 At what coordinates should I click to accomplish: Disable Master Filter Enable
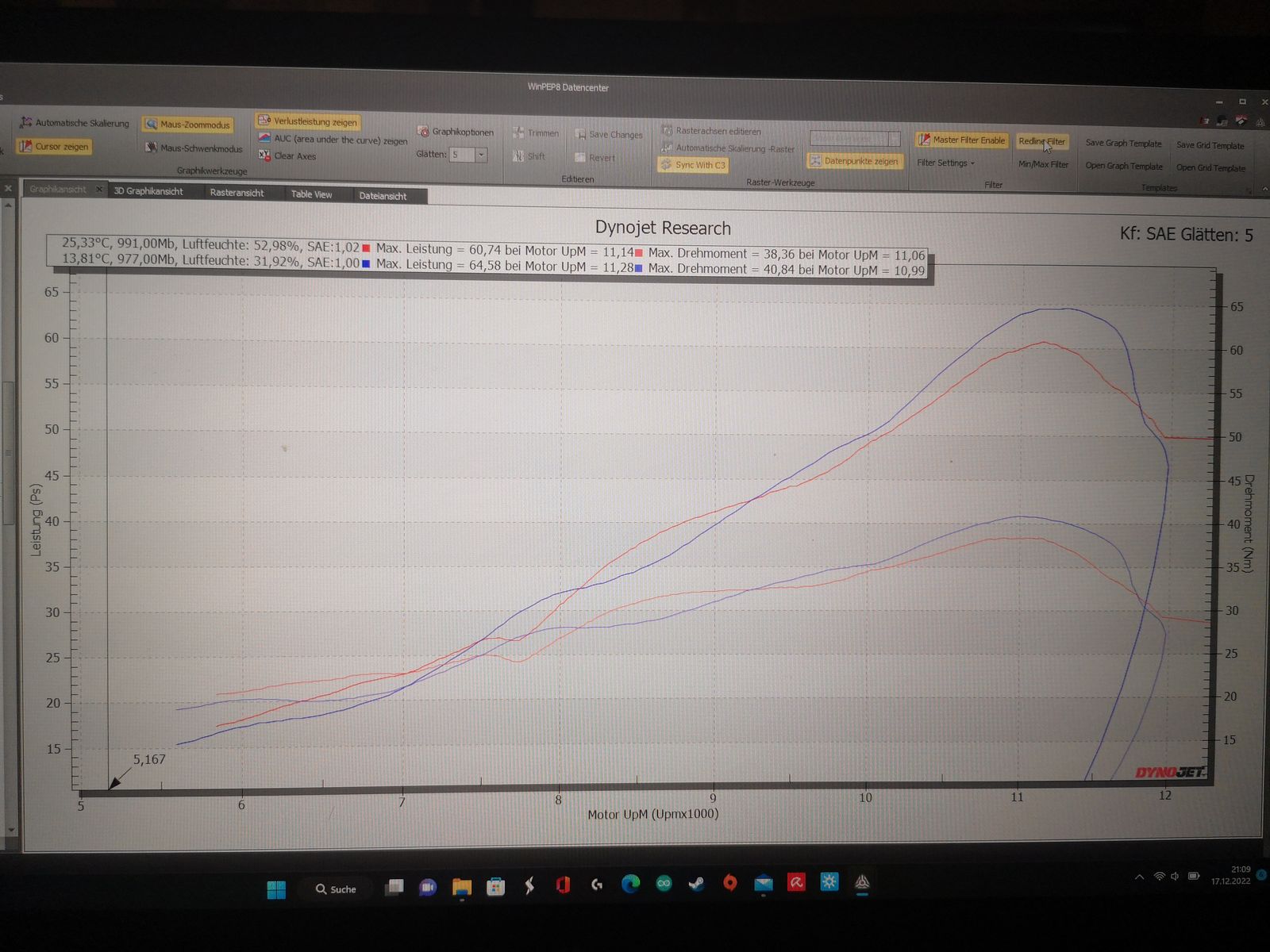[x=961, y=140]
